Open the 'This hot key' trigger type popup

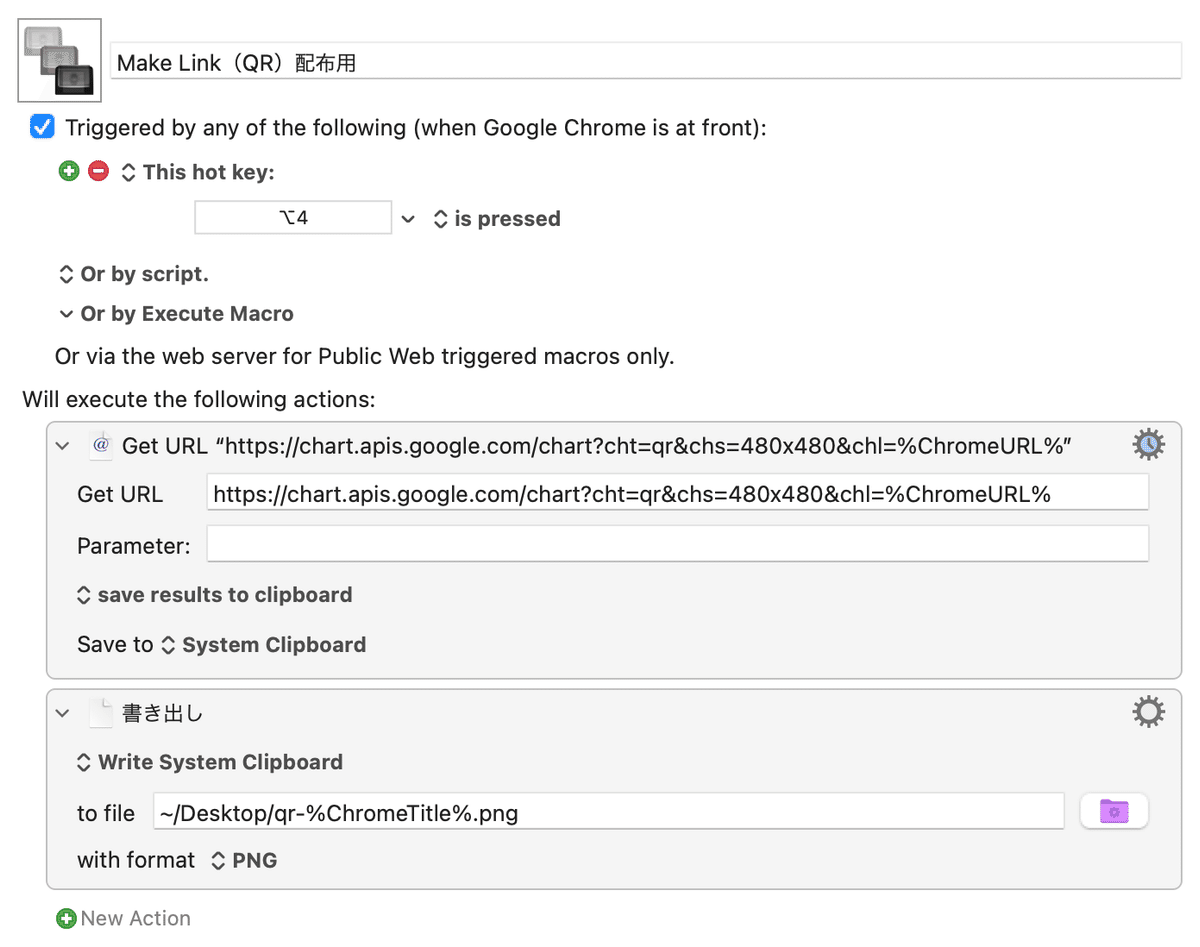pyautogui.click(x=198, y=172)
